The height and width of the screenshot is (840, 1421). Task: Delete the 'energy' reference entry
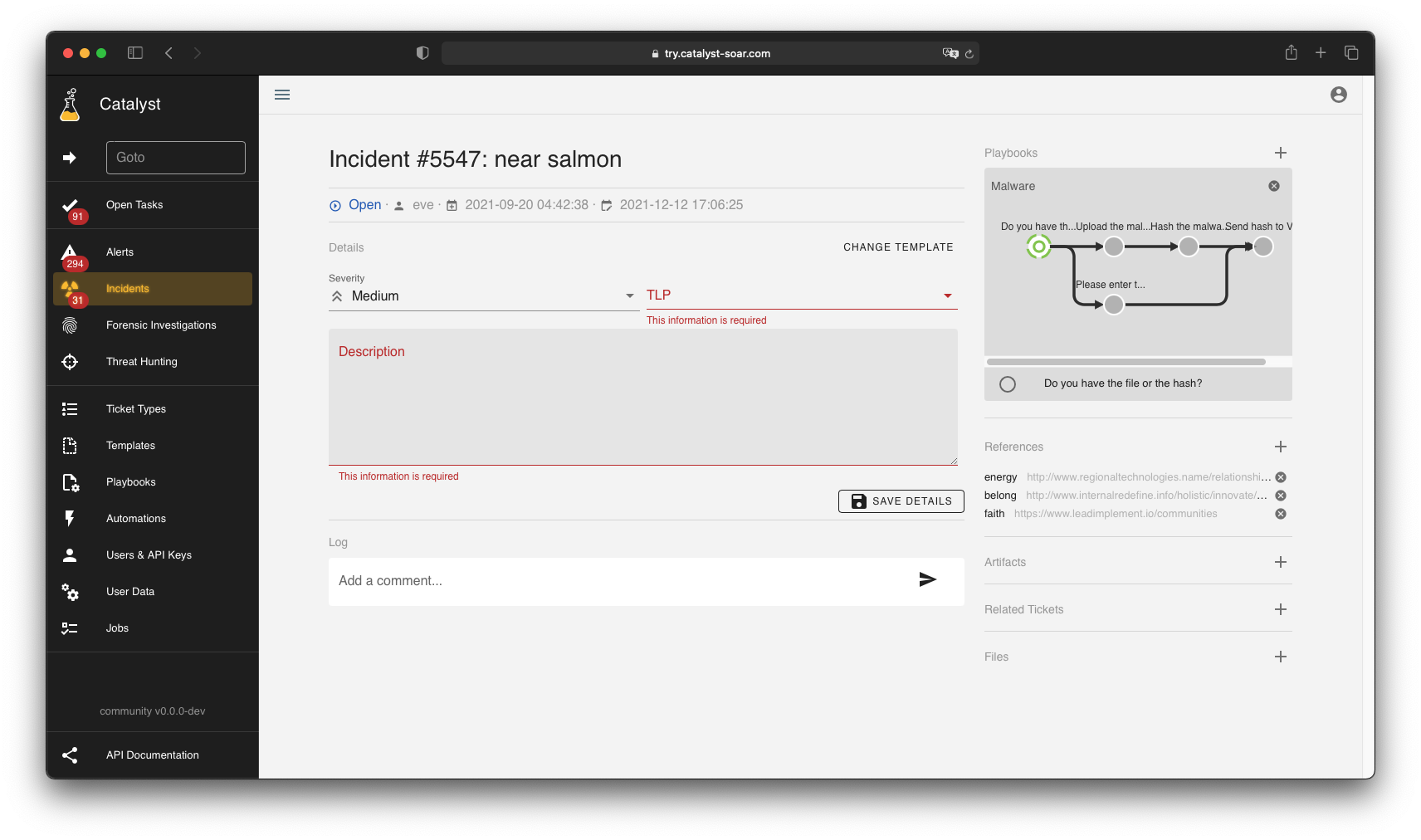click(1280, 477)
